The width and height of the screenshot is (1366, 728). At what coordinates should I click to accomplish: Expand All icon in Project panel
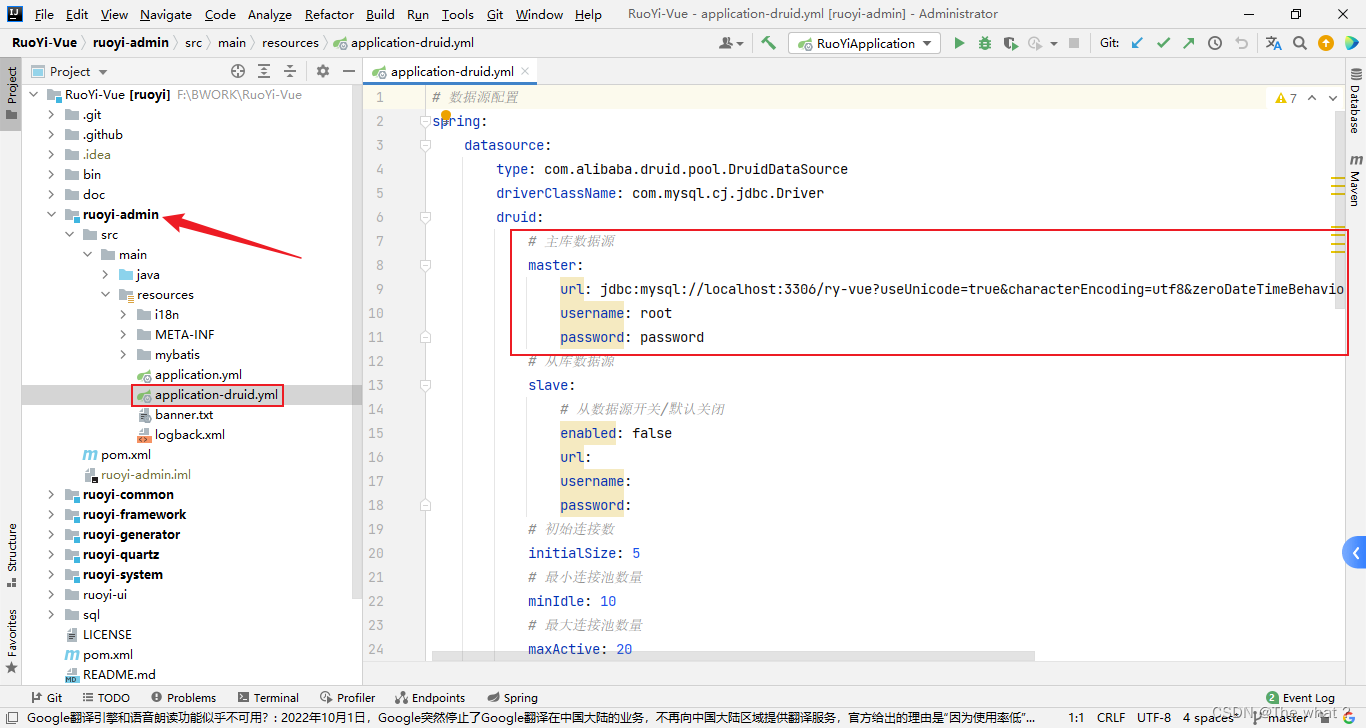(264, 71)
